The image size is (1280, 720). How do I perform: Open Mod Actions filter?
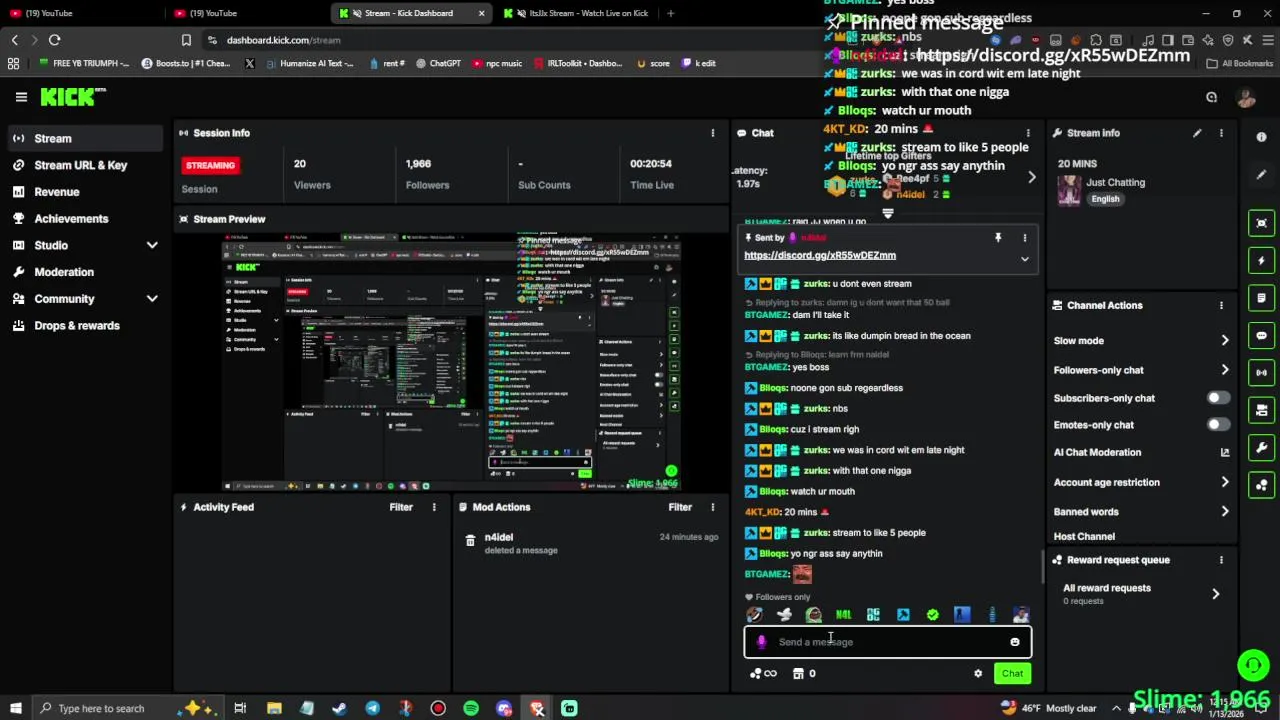(680, 507)
